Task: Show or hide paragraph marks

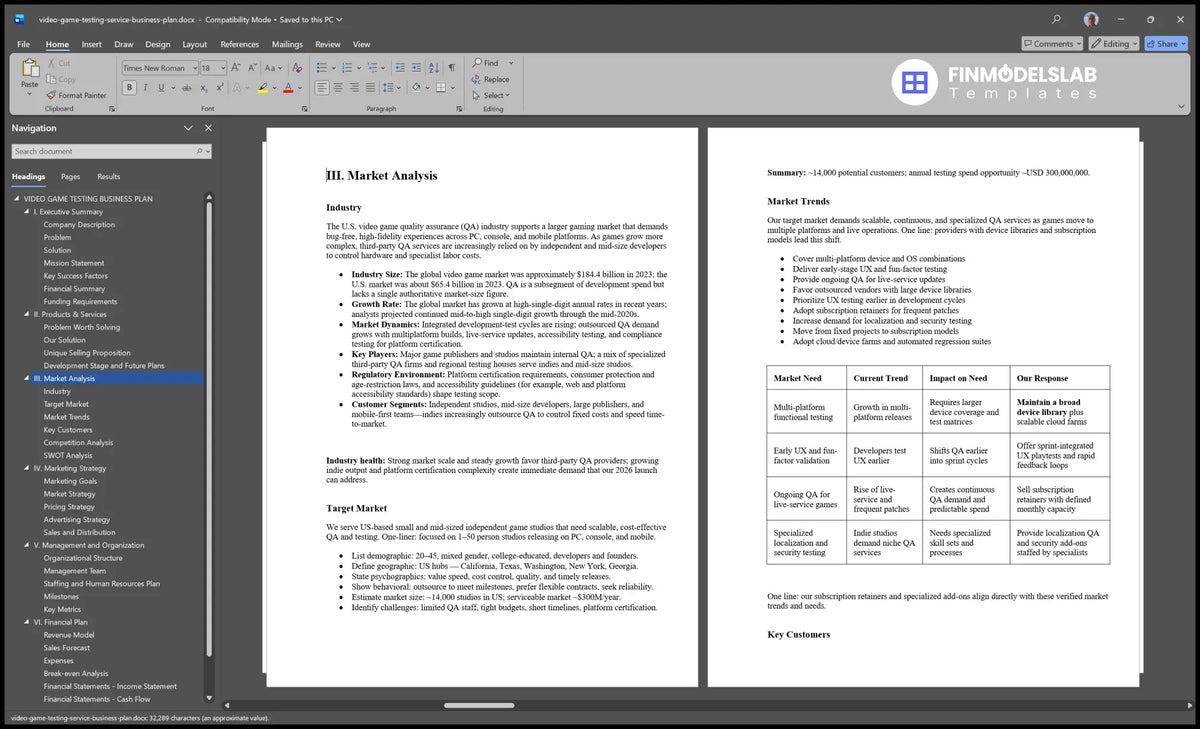Action: point(451,68)
